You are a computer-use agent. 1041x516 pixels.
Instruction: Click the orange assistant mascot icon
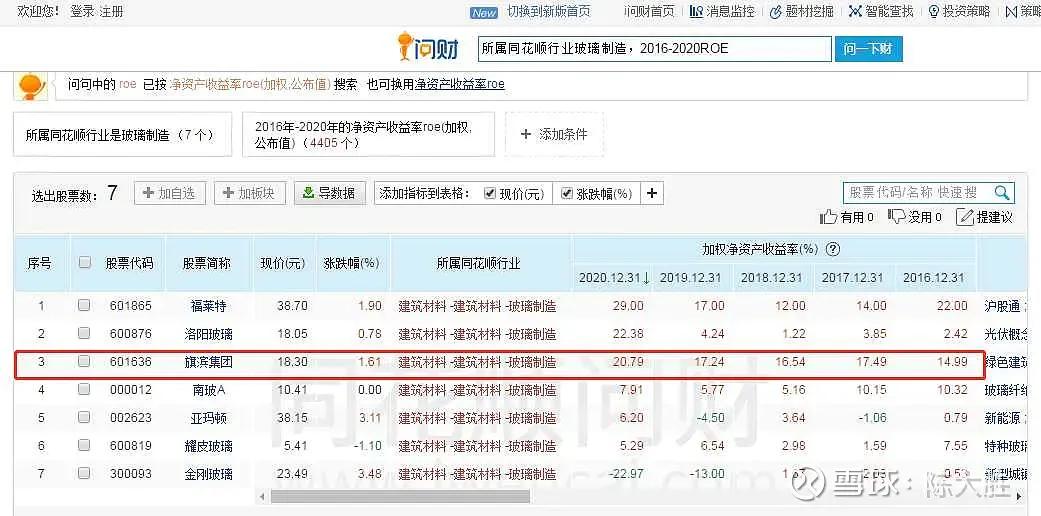click(x=31, y=86)
